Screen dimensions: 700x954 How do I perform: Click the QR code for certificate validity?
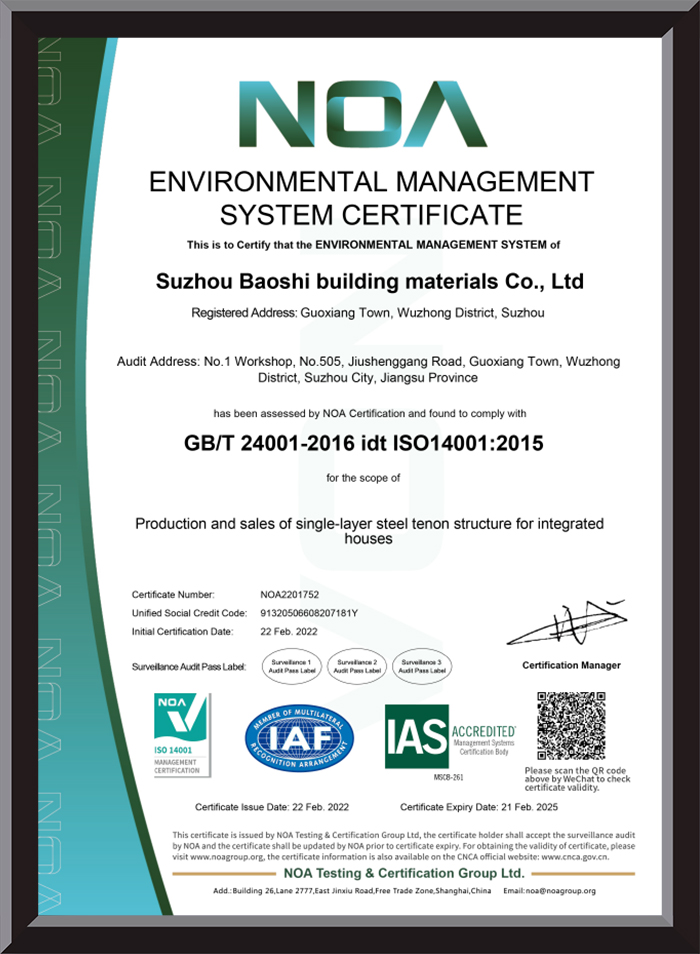[x=570, y=725]
